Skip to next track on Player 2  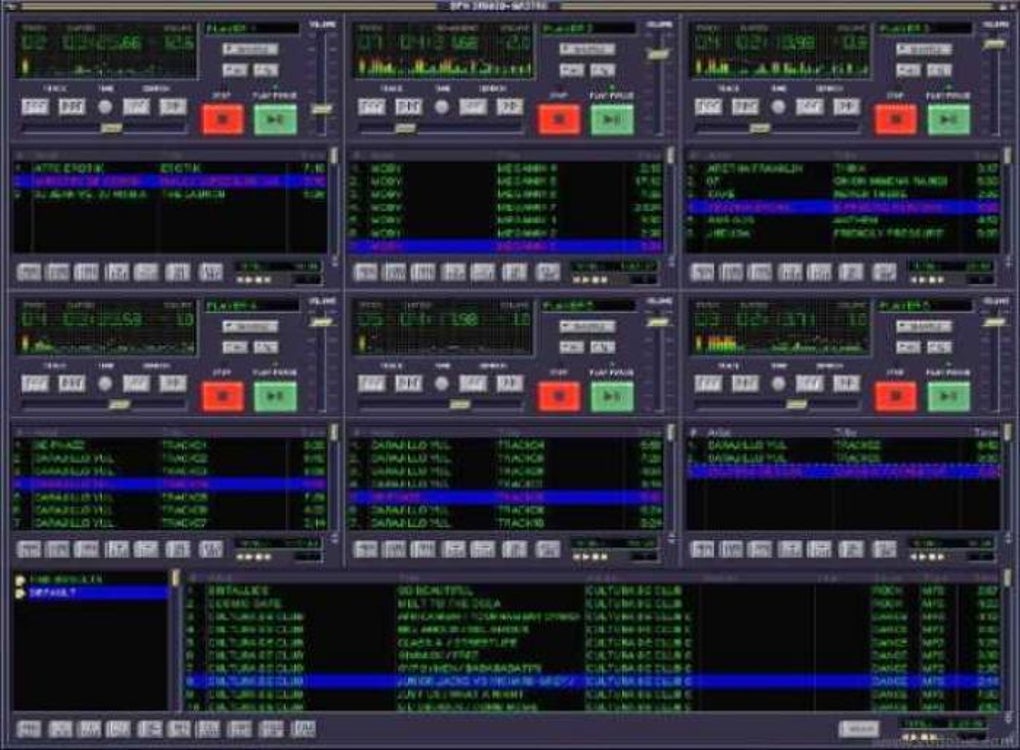(x=408, y=106)
